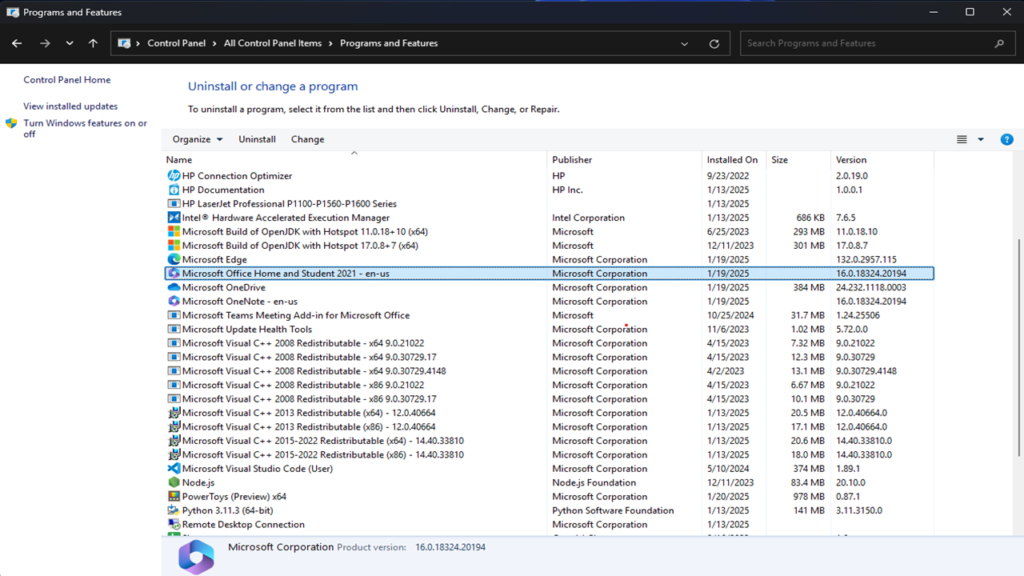This screenshot has width=1024, height=576.
Task: Click the Control Panel breadcrumb
Action: click(176, 43)
